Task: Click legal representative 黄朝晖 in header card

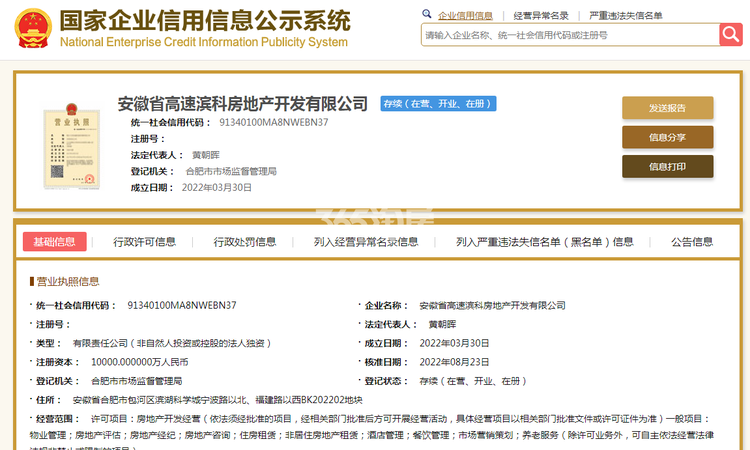Action: (x=206, y=155)
